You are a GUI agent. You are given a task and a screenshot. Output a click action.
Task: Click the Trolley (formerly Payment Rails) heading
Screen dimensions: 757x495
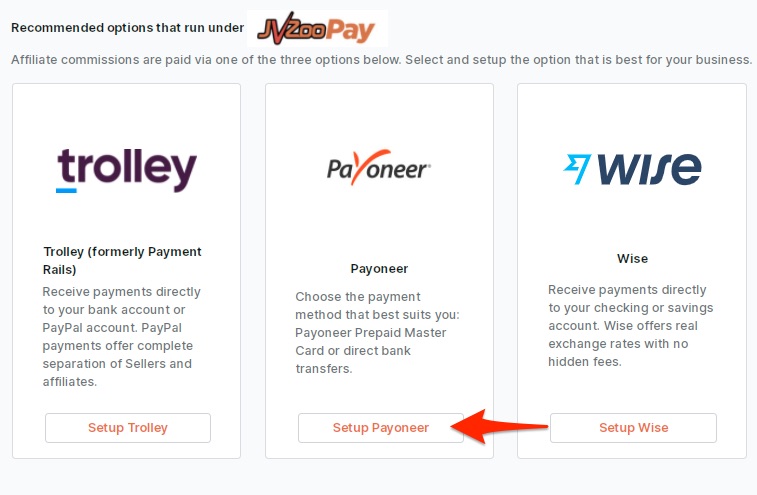tap(122, 261)
